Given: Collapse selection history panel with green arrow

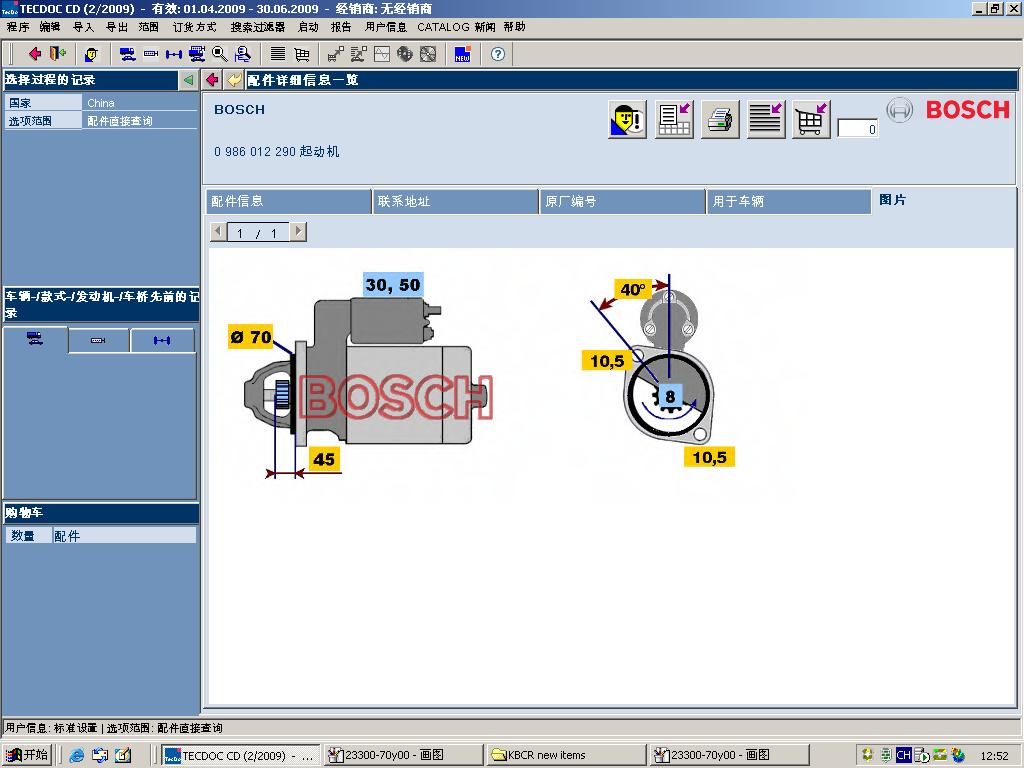Looking at the screenshot, I should point(188,80).
